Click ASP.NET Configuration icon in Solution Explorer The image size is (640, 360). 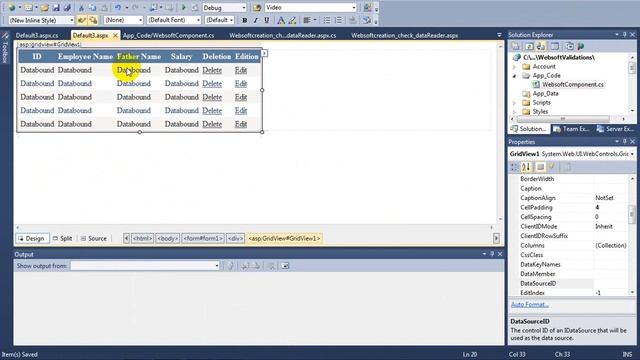581,46
